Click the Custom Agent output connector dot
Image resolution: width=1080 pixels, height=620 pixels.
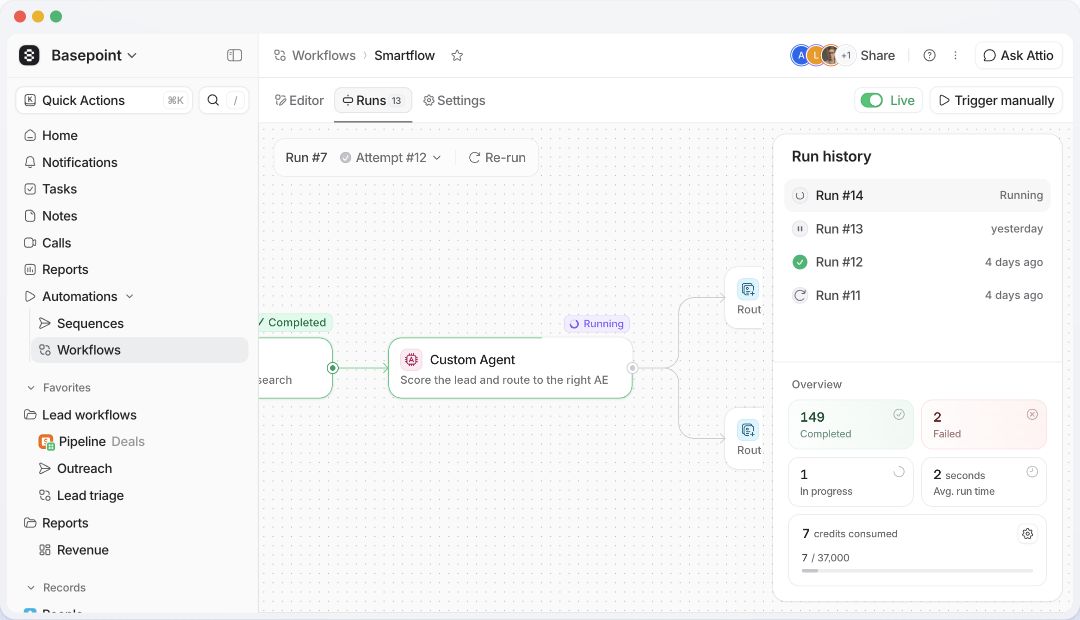point(632,368)
